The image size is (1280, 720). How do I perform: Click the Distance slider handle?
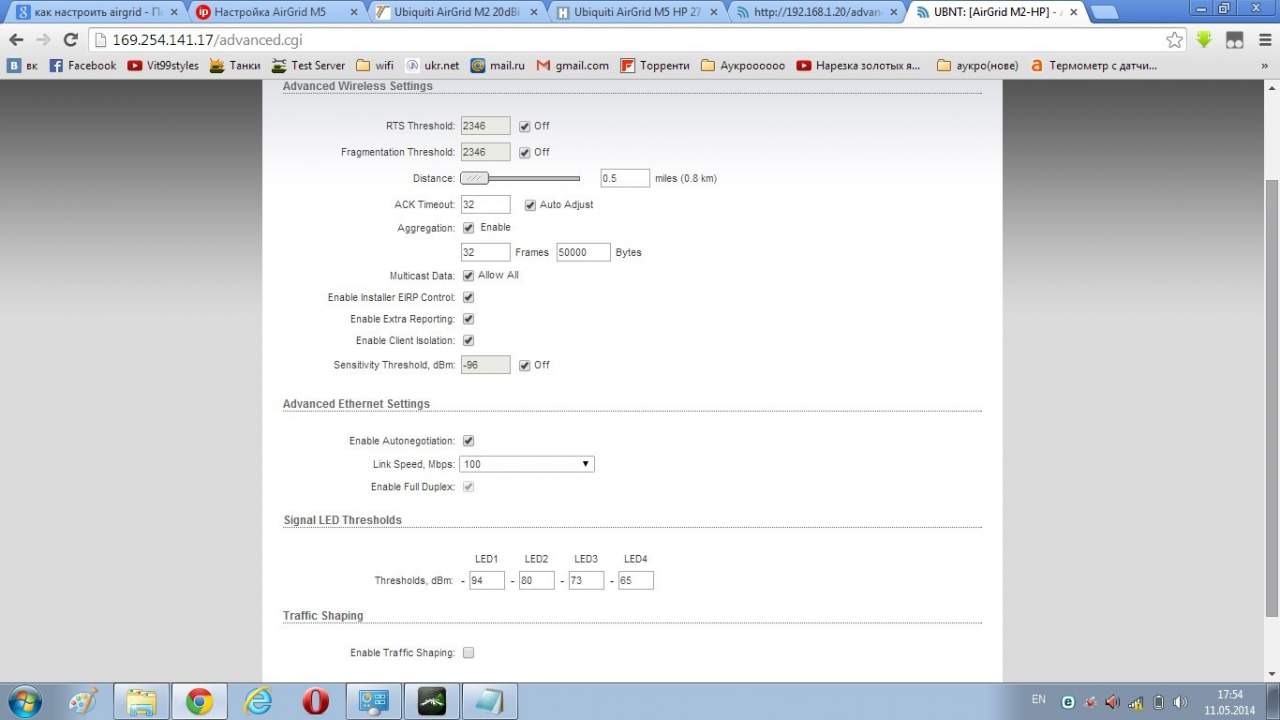(x=474, y=178)
